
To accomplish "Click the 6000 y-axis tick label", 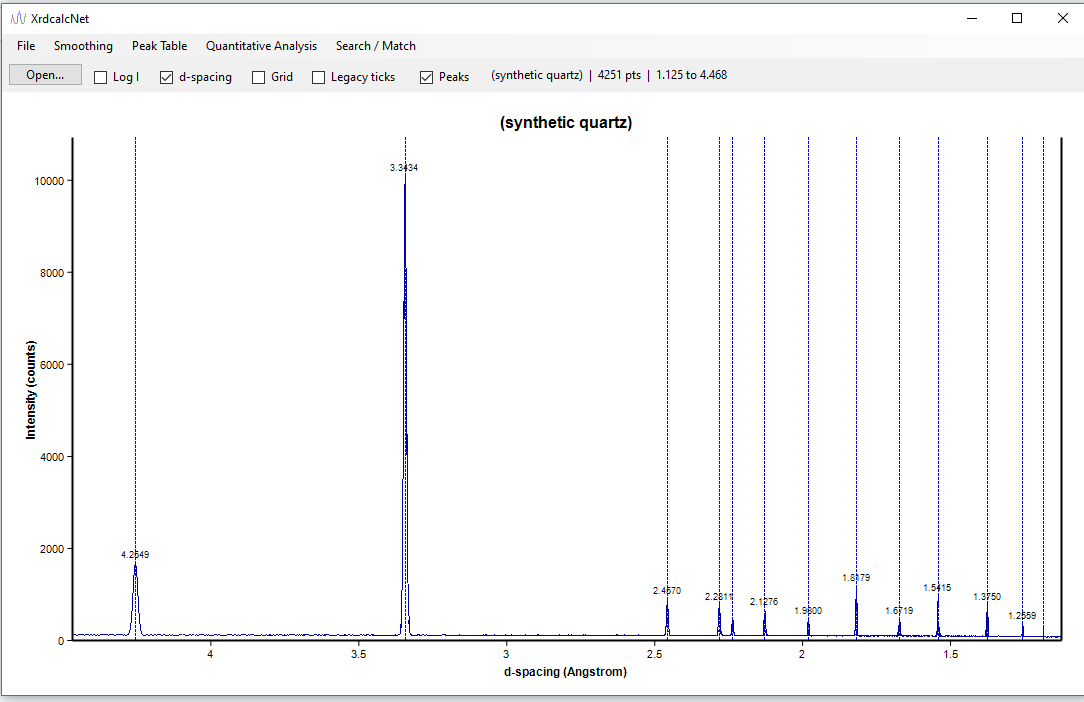I will pos(52,365).
